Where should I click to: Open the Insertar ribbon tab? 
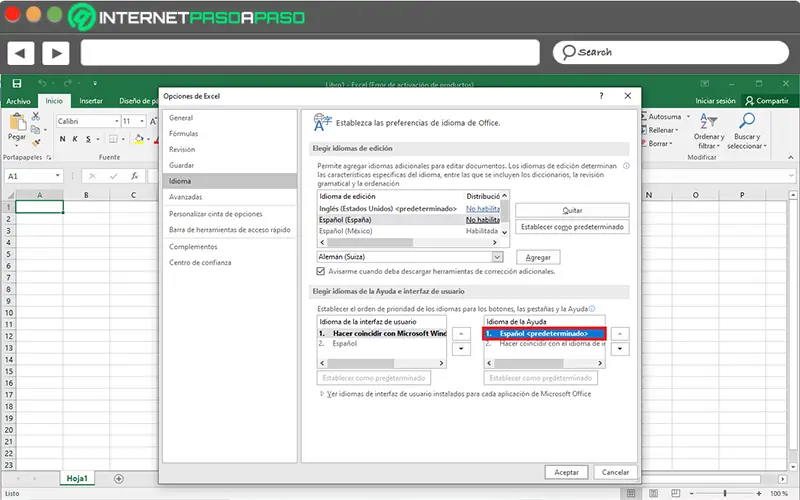click(x=91, y=101)
